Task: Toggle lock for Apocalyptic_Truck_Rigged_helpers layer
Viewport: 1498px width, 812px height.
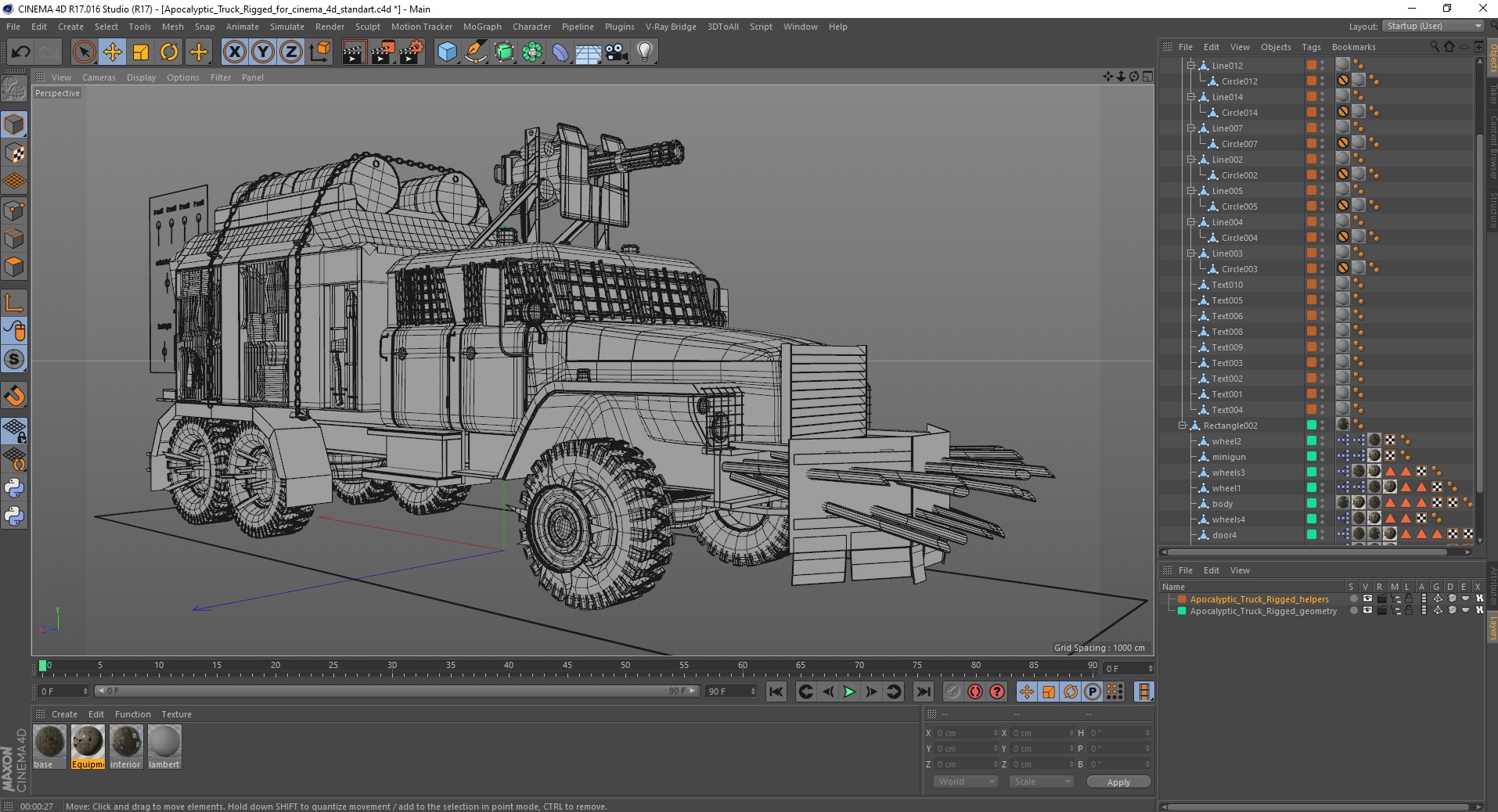Action: click(1409, 599)
